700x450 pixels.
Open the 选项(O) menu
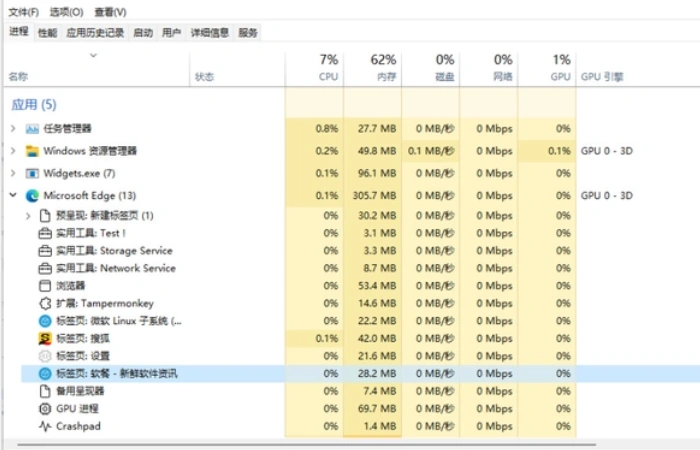pos(67,12)
